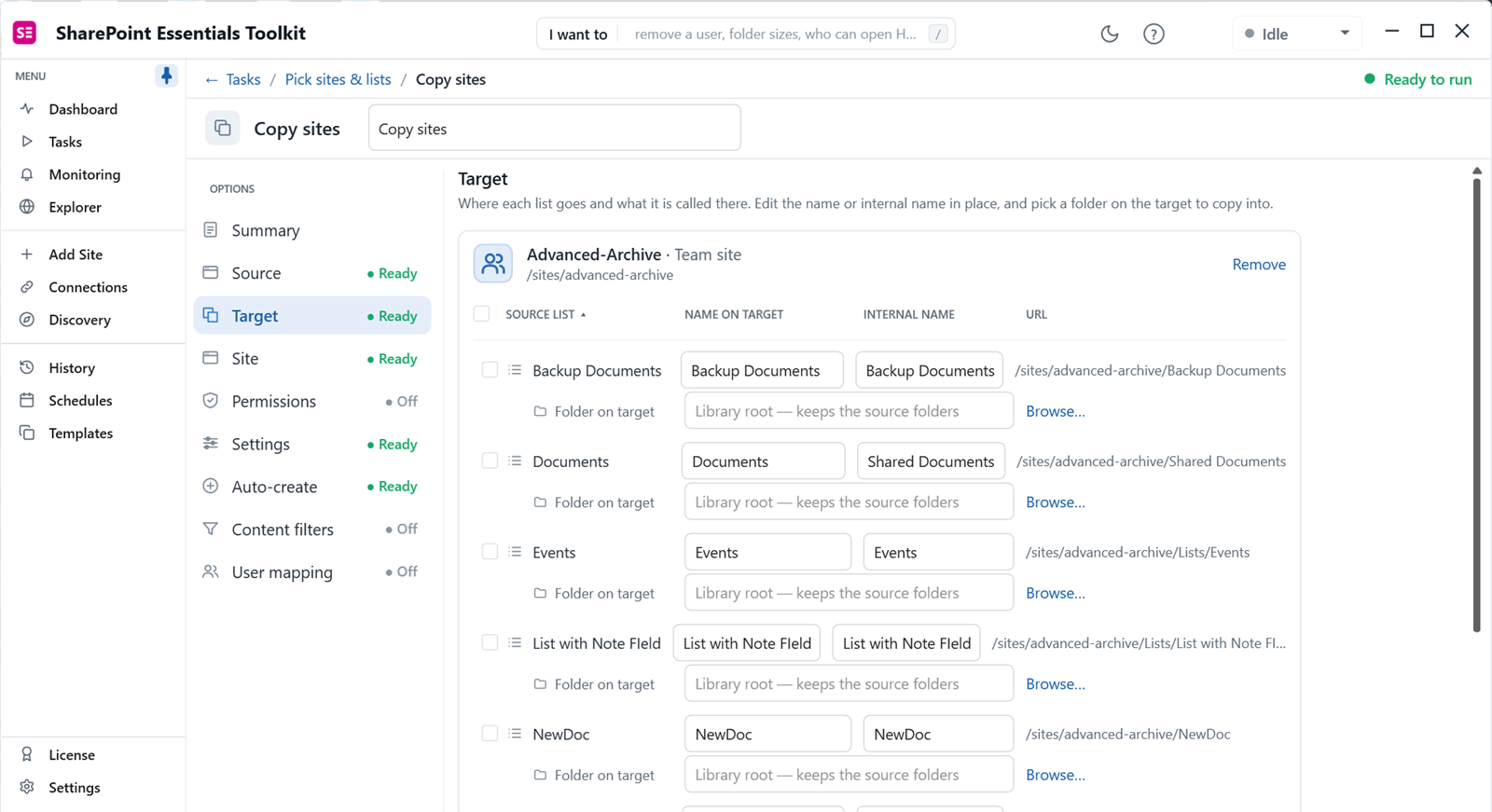Image resolution: width=1492 pixels, height=812 pixels.
Task: Check the Events row checkbox
Action: click(490, 552)
